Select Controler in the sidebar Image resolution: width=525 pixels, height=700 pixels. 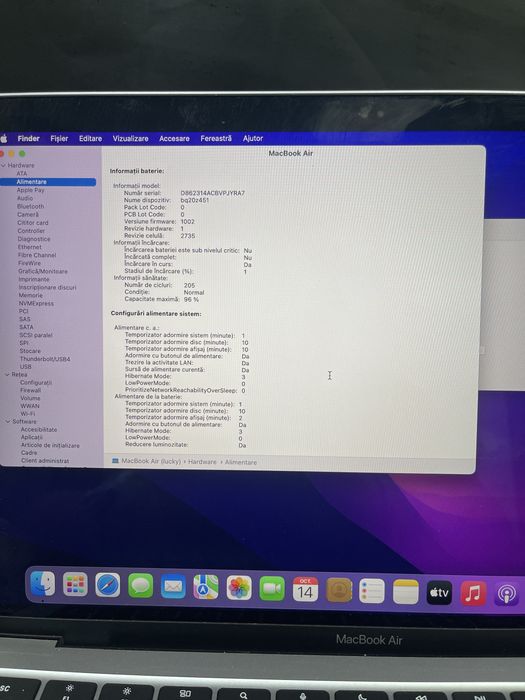click(x=31, y=231)
